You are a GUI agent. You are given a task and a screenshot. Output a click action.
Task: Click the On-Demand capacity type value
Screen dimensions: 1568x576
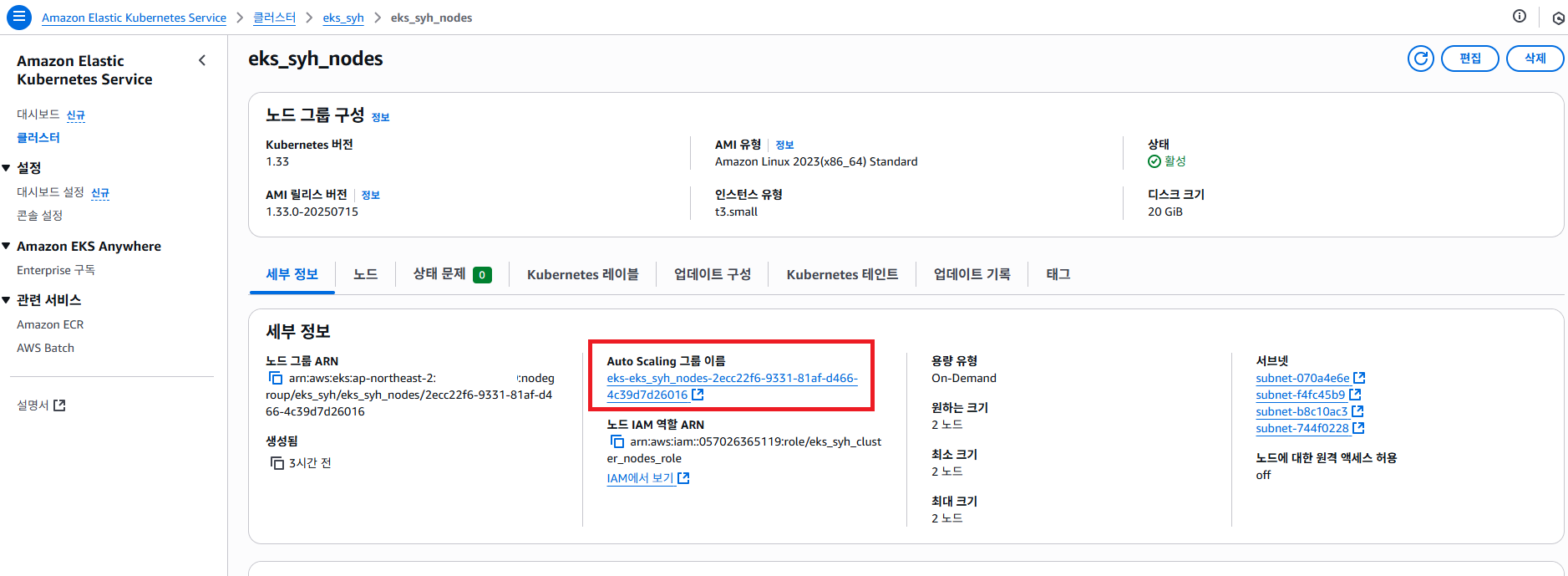pos(964,378)
